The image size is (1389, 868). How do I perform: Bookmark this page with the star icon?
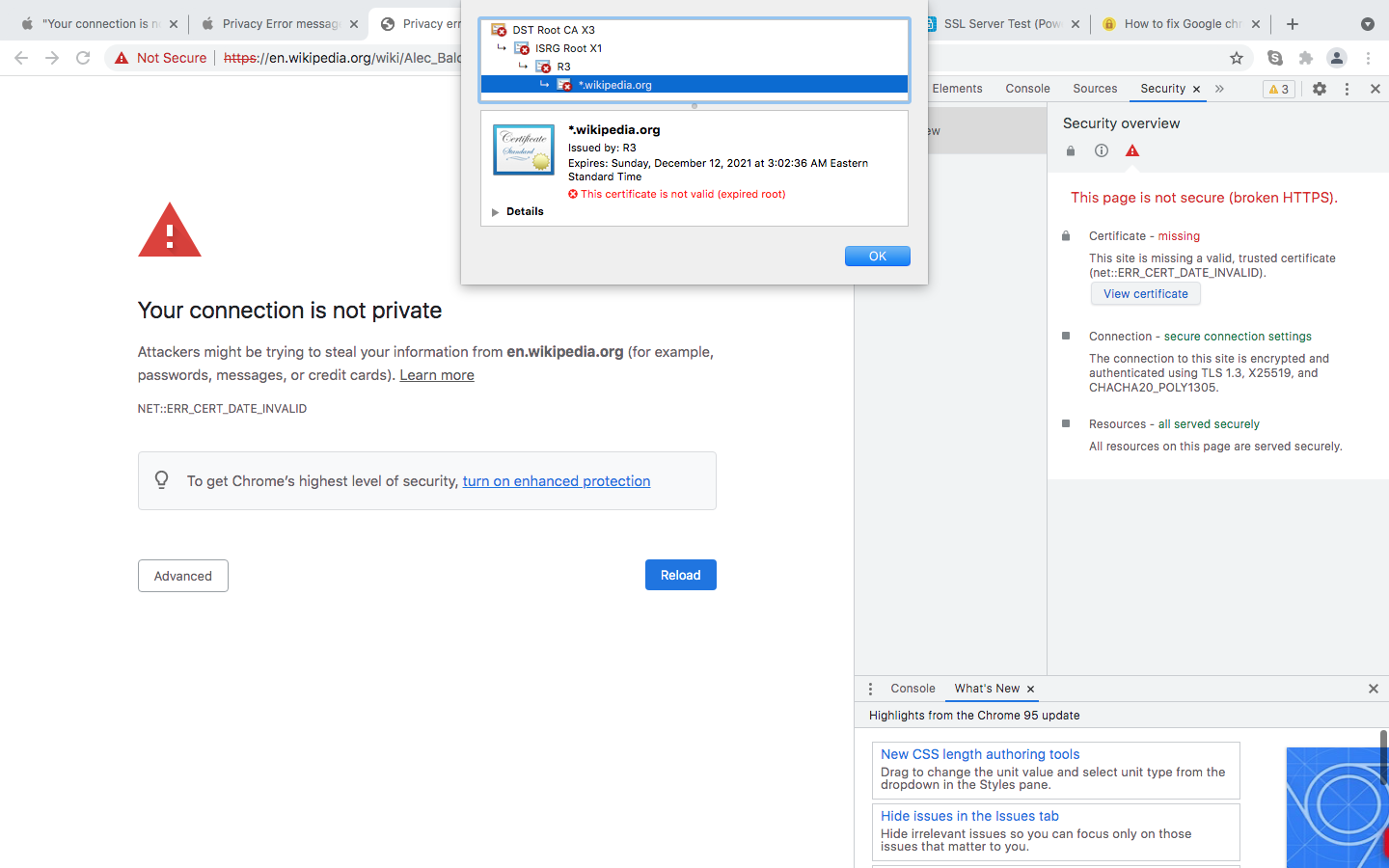[1237, 58]
